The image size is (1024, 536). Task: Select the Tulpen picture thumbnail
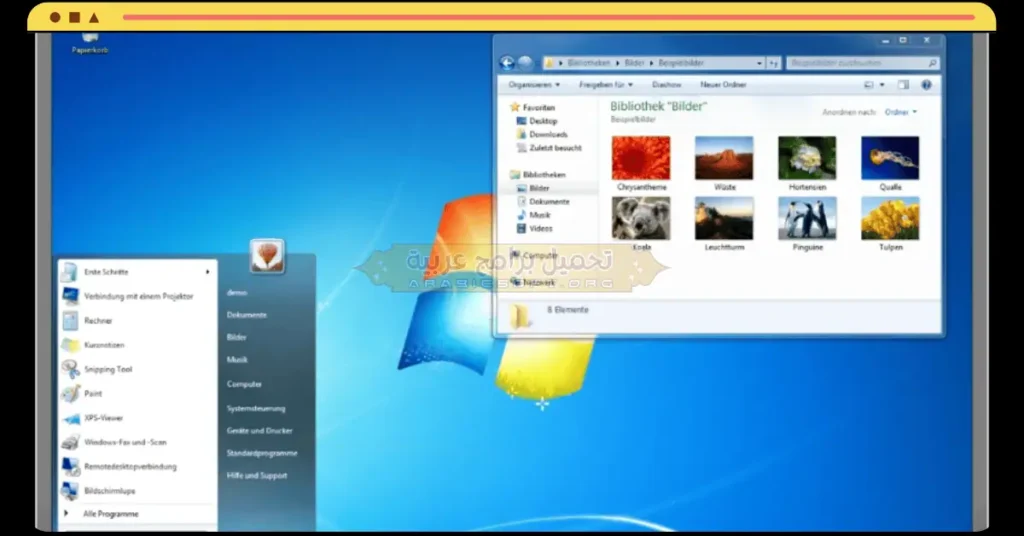(889, 219)
